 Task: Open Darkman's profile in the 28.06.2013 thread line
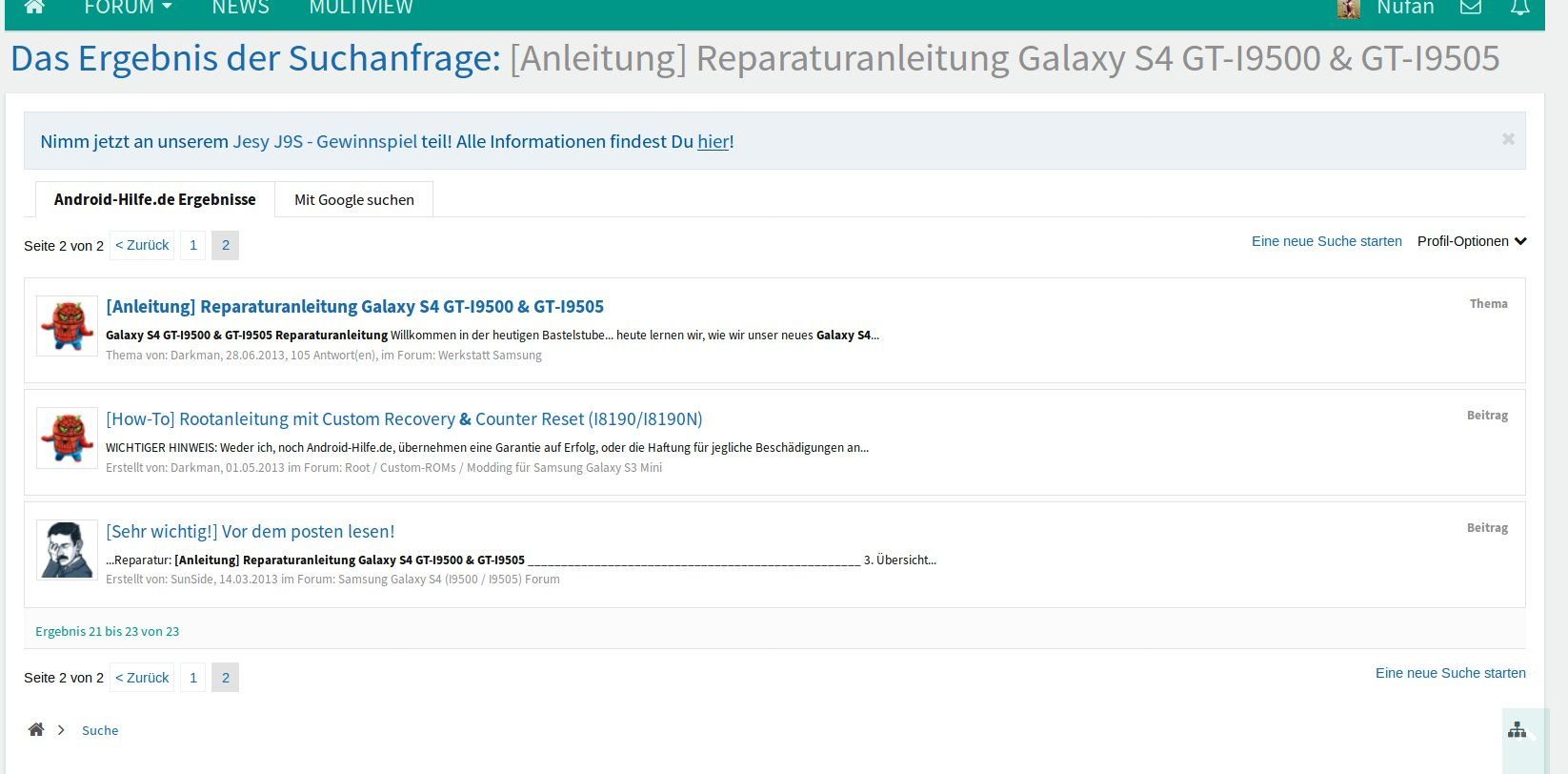[195, 355]
